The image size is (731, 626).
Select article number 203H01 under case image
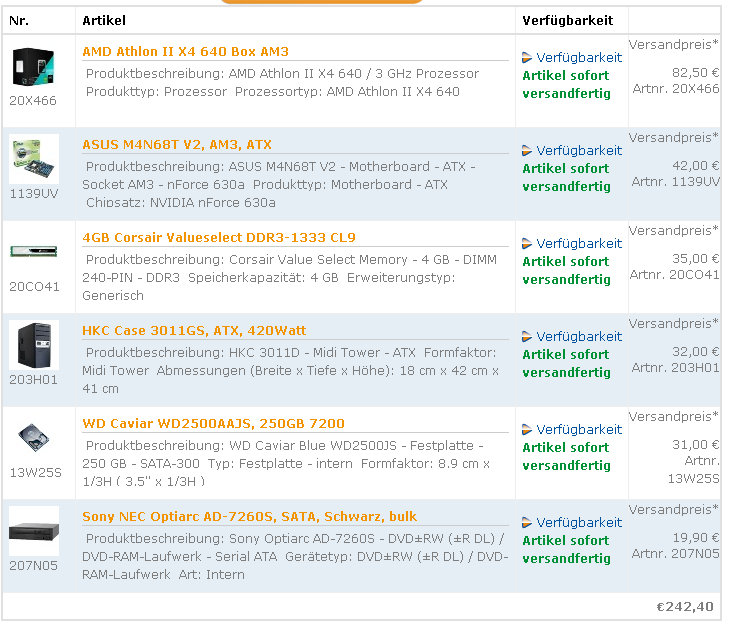(34, 379)
